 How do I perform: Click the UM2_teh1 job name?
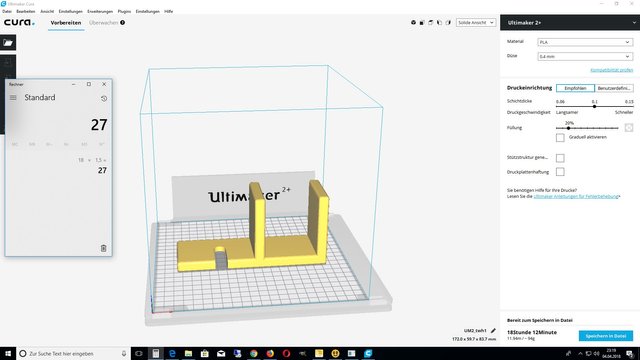coord(475,331)
